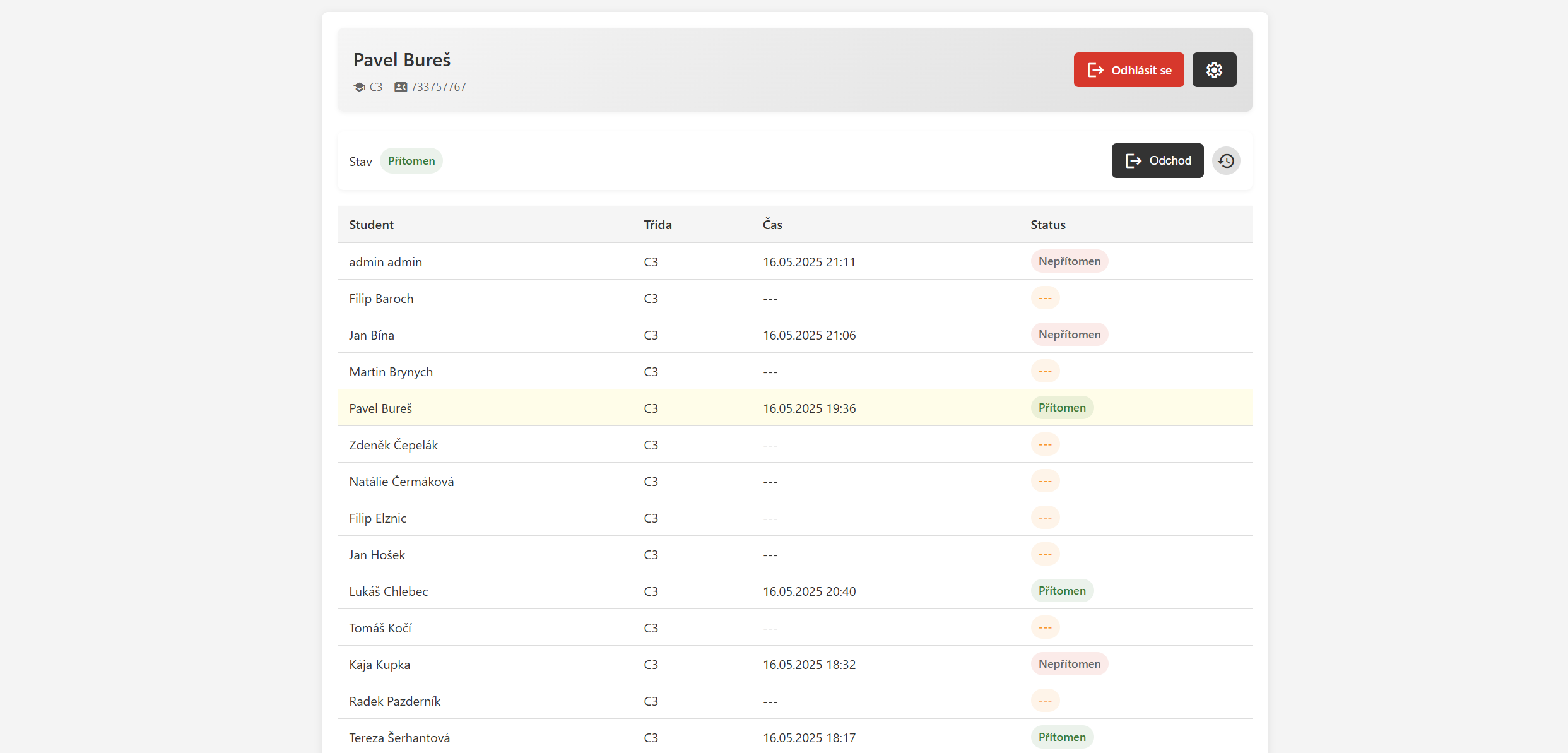Click the Student column header

pos(371,225)
